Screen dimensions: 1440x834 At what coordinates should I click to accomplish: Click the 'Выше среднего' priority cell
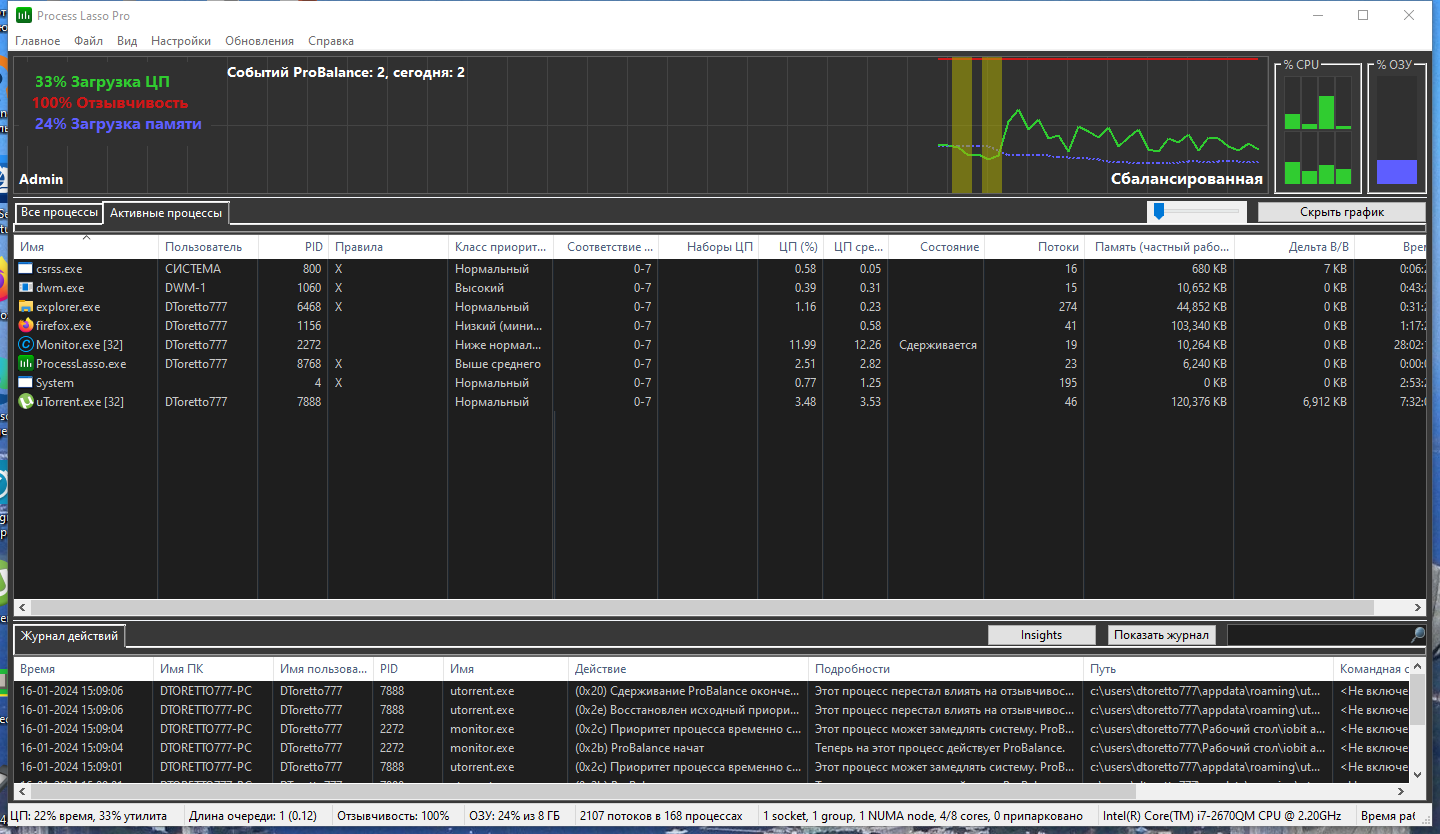point(498,364)
